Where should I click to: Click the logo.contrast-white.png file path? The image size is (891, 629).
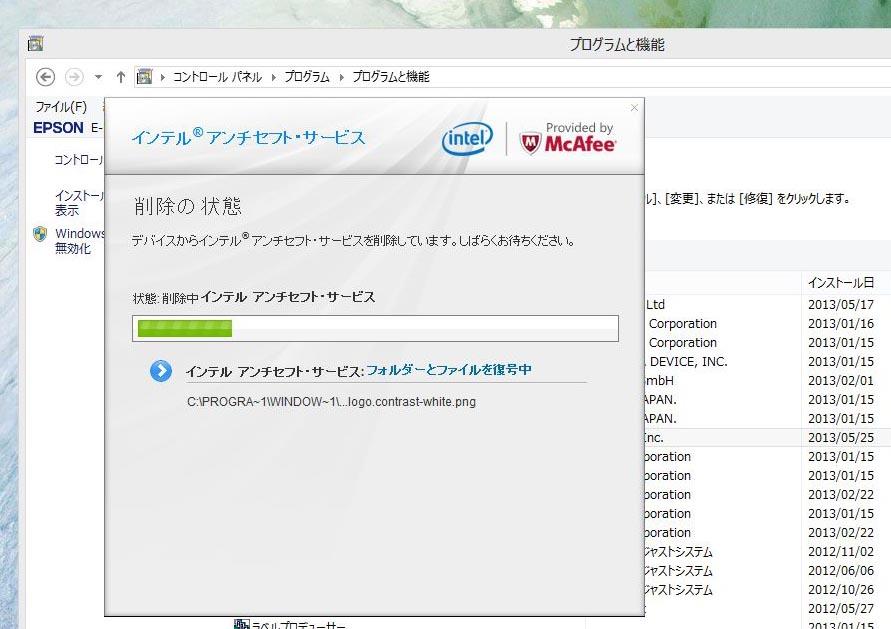pyautogui.click(x=331, y=402)
